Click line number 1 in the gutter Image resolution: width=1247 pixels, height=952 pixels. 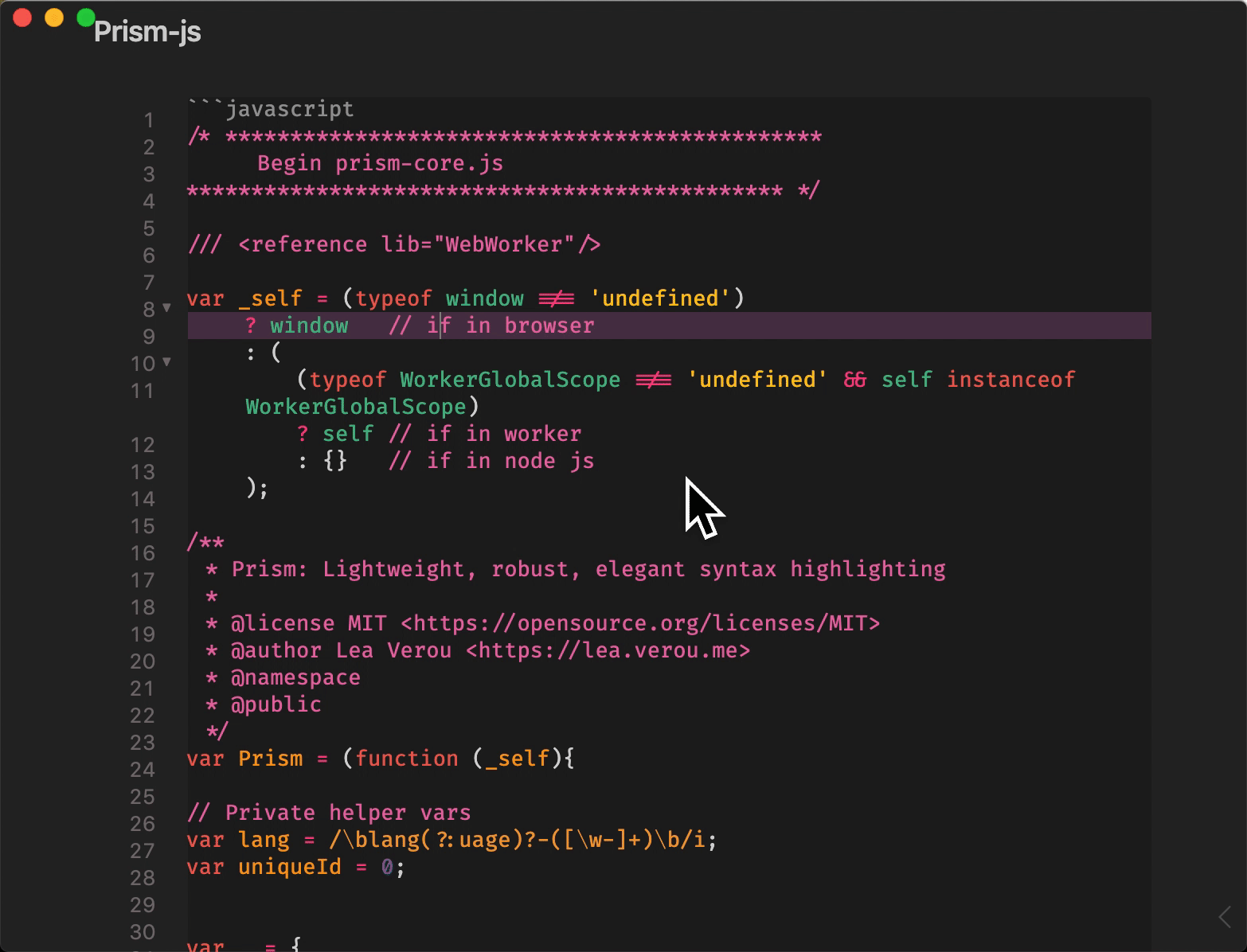[148, 120]
